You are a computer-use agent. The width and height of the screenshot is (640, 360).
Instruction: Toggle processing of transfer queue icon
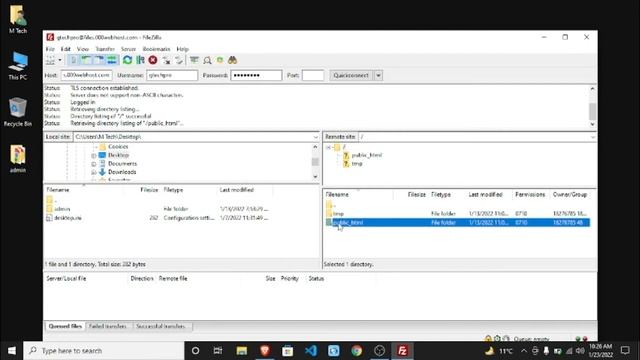[140, 60]
